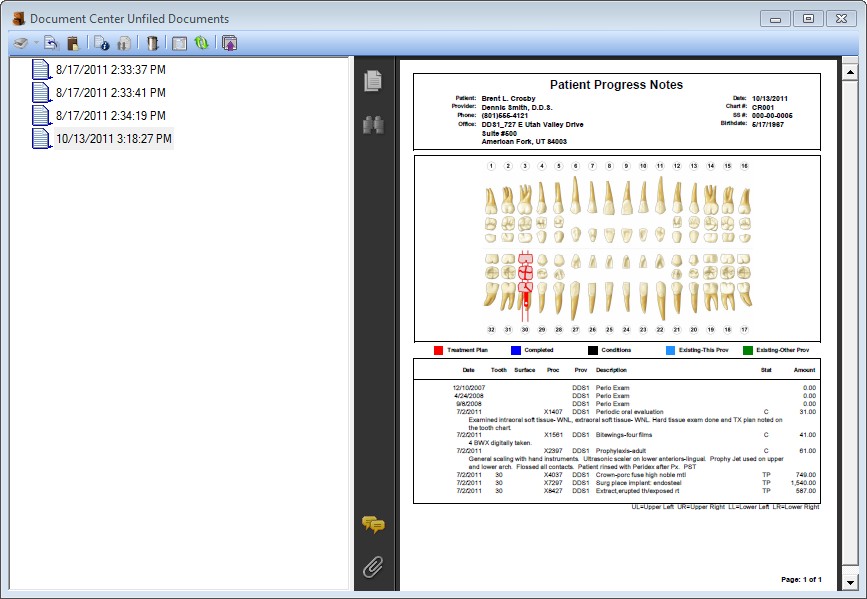
Task: Click the page thumbnails icon
Action: [x=373, y=81]
